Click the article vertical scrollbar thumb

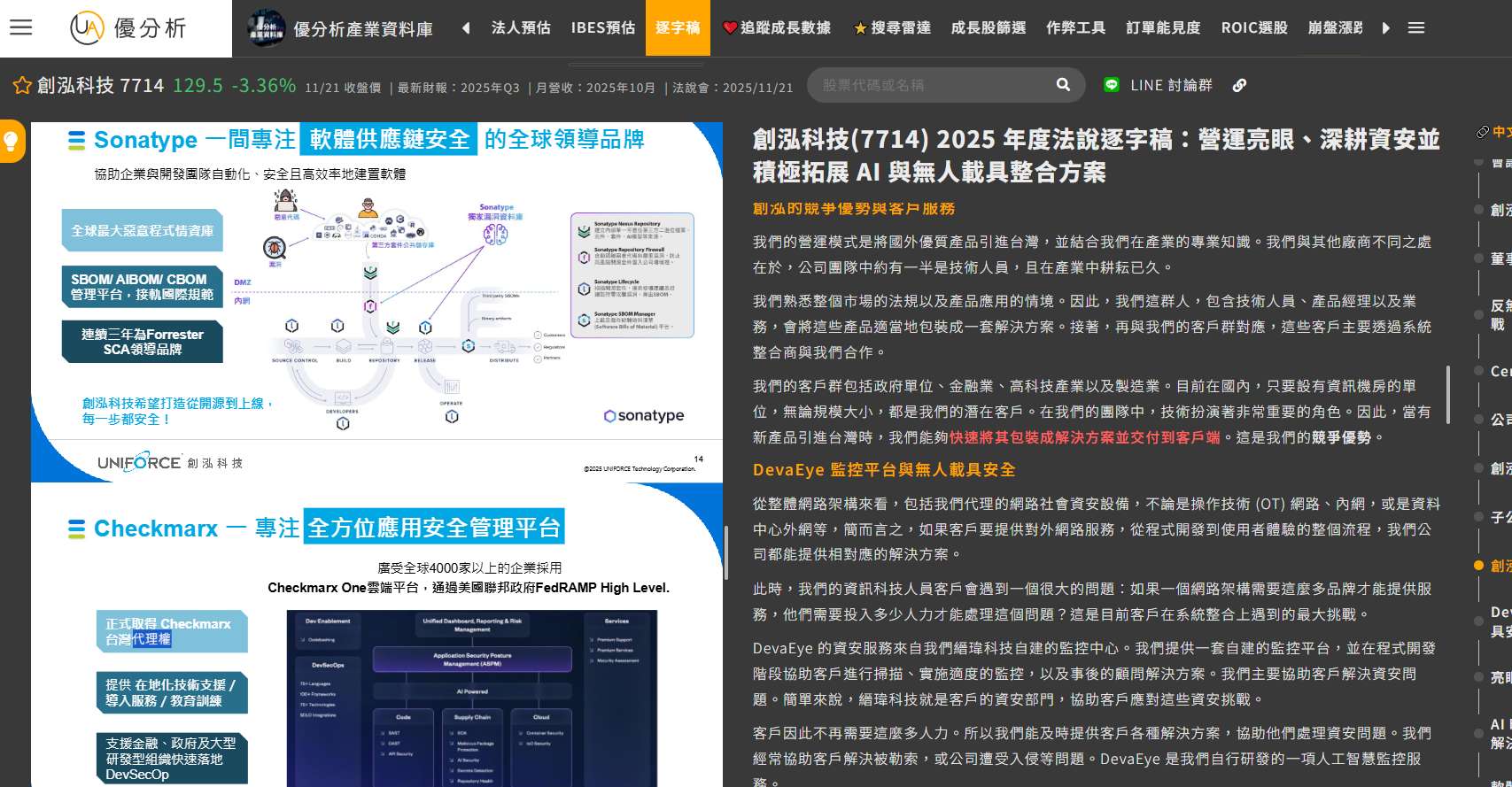pos(1447,395)
